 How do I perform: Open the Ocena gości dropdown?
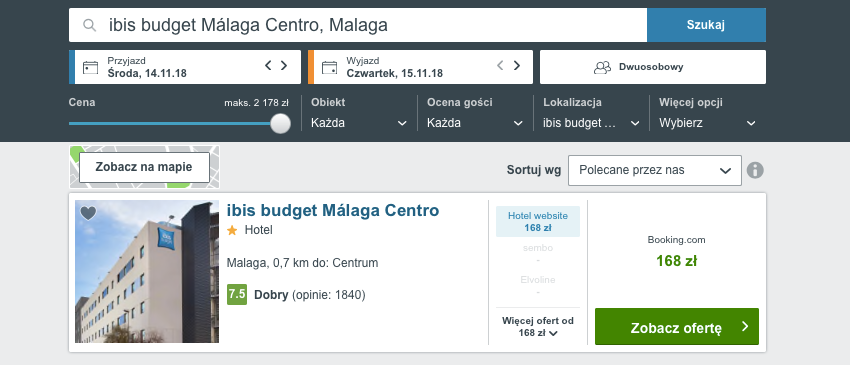475,123
